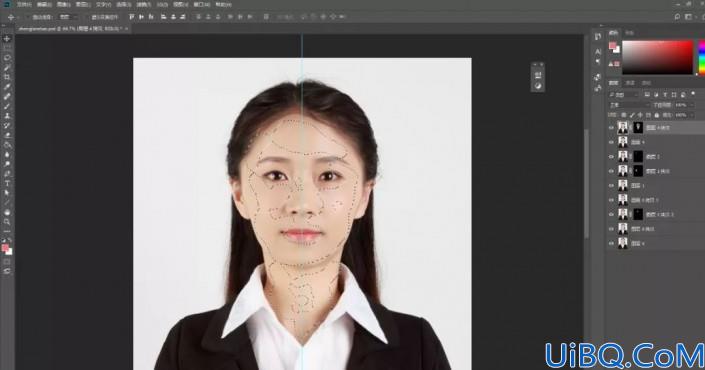Select the Healing Brush tool
The height and width of the screenshot is (370, 705).
(x=7, y=97)
